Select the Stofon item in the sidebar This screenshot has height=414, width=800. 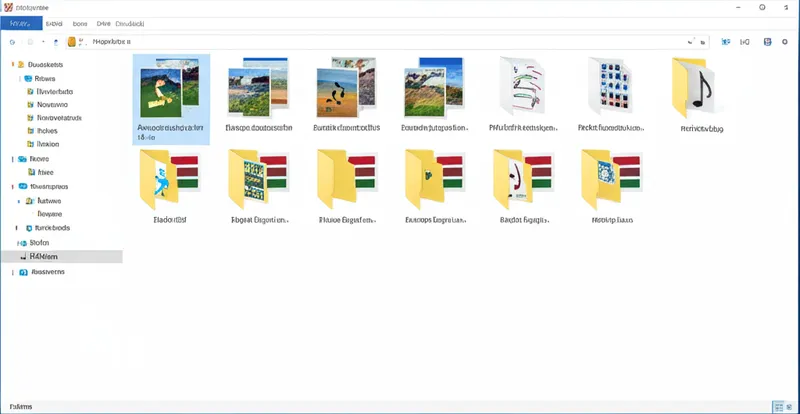41,242
